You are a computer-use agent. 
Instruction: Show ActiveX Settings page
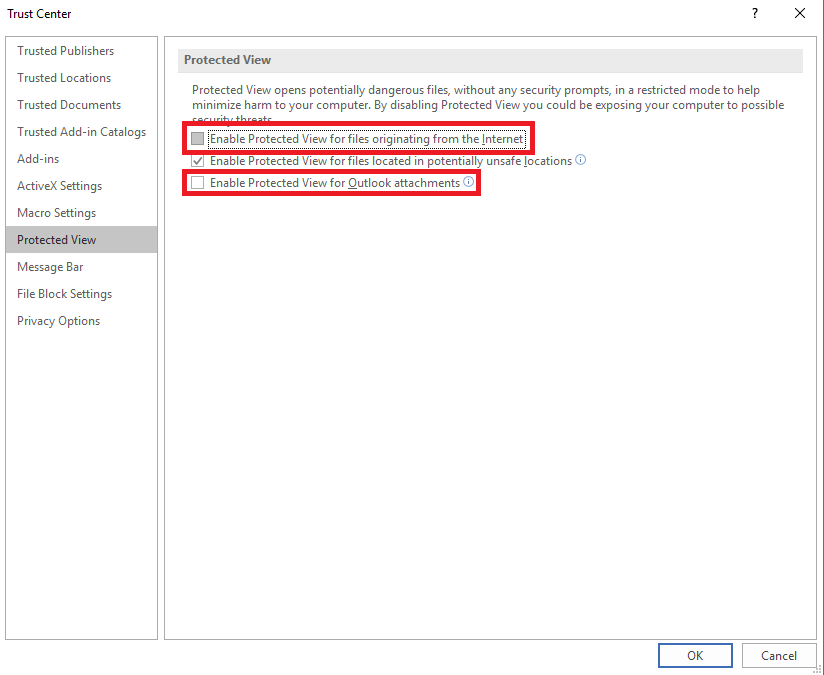click(59, 186)
